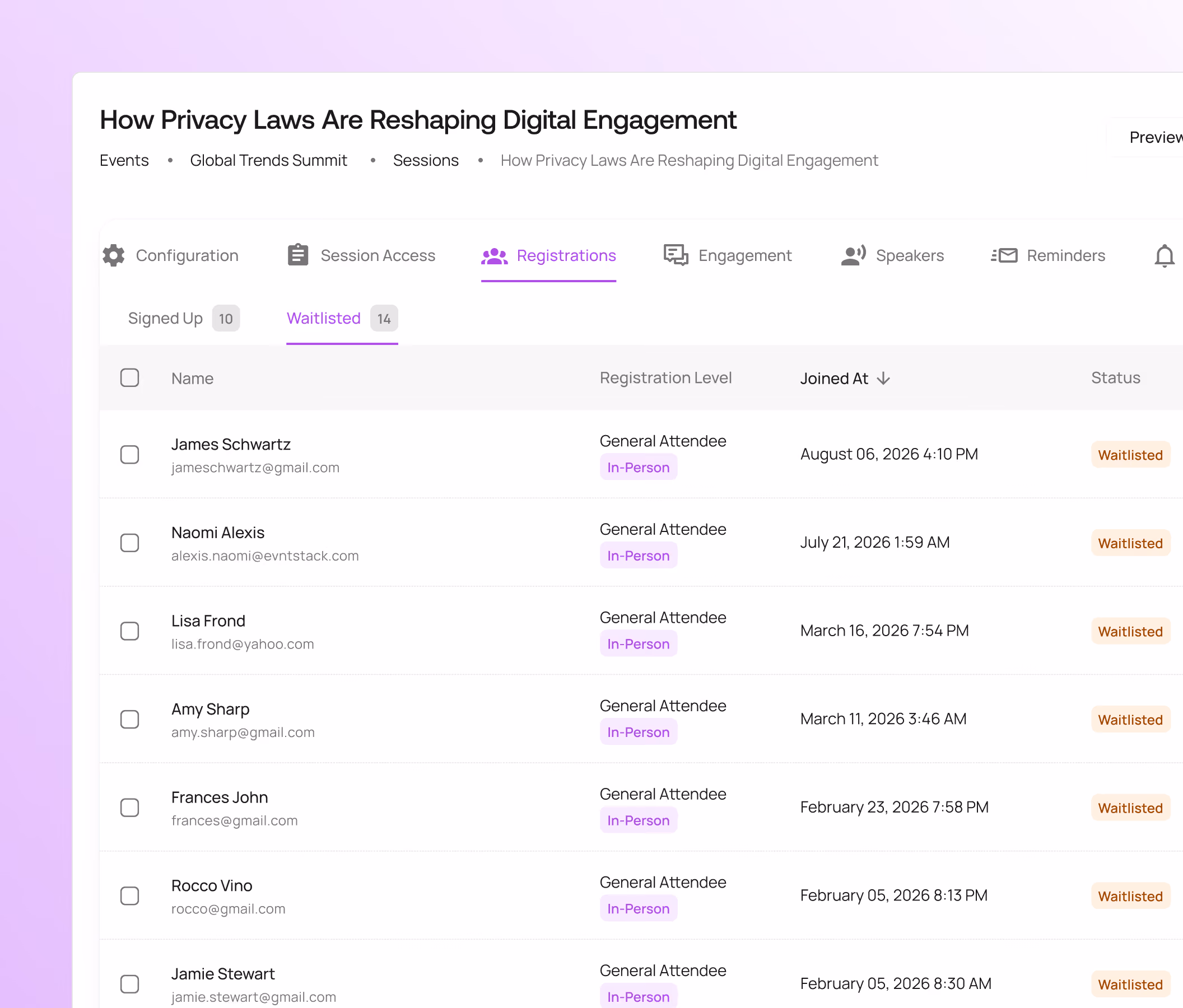Viewport: 1183px width, 1008px height.
Task: Tick Amy Sharp's checkbox
Action: 129,719
